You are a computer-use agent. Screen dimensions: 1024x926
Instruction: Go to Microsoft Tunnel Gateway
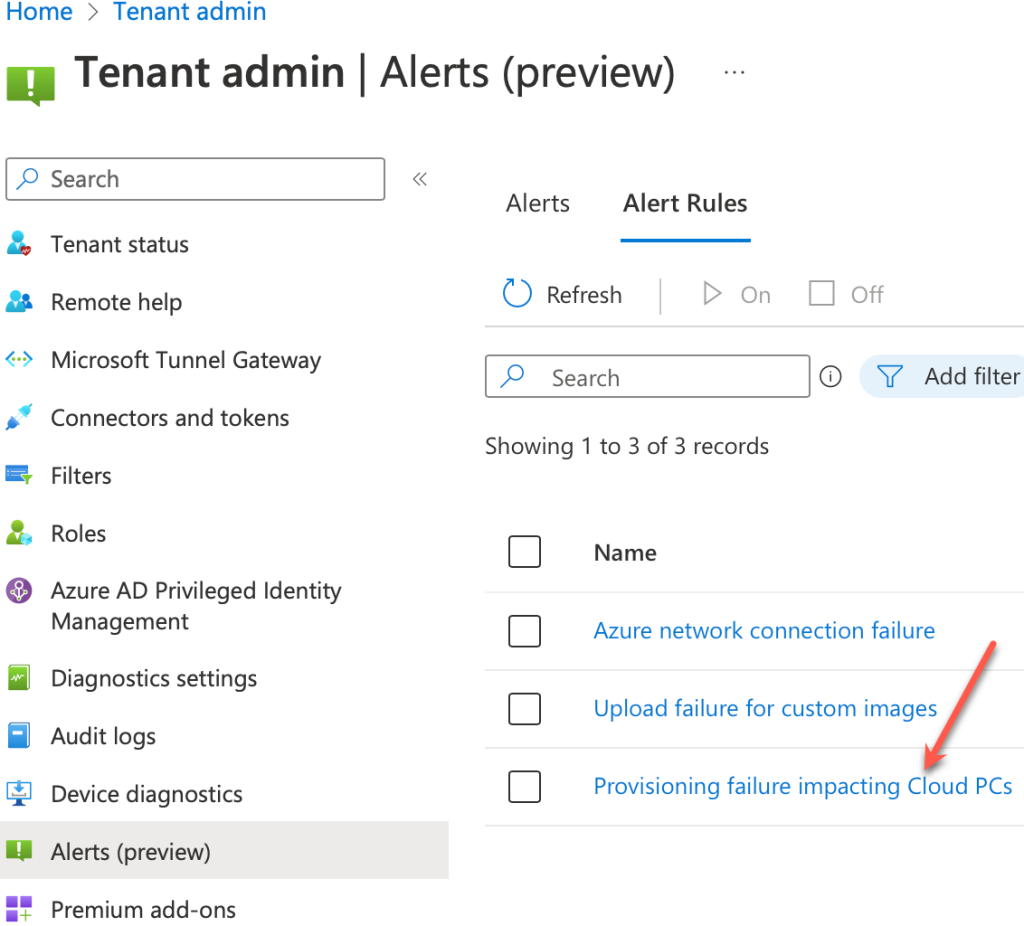click(186, 360)
